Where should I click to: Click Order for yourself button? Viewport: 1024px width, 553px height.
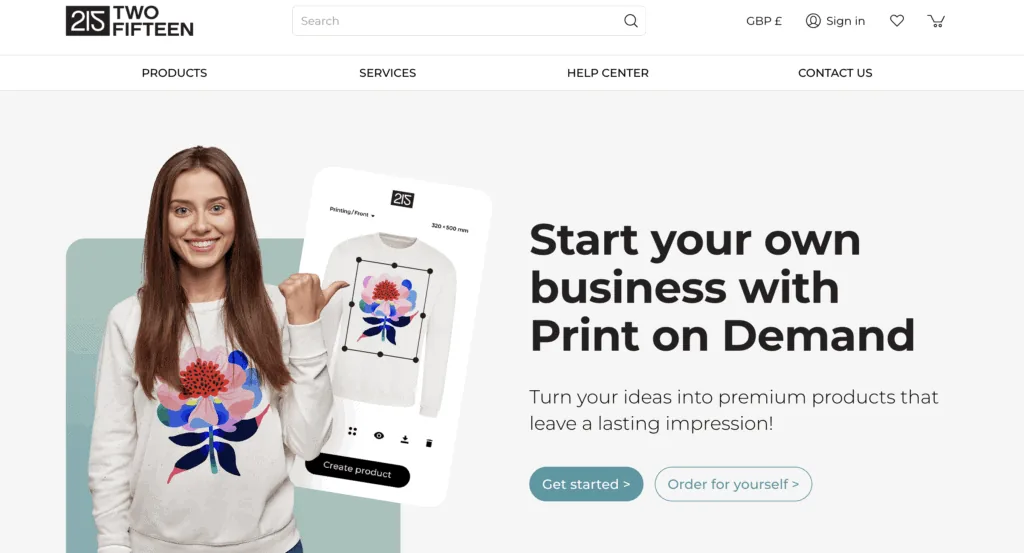[x=733, y=484]
